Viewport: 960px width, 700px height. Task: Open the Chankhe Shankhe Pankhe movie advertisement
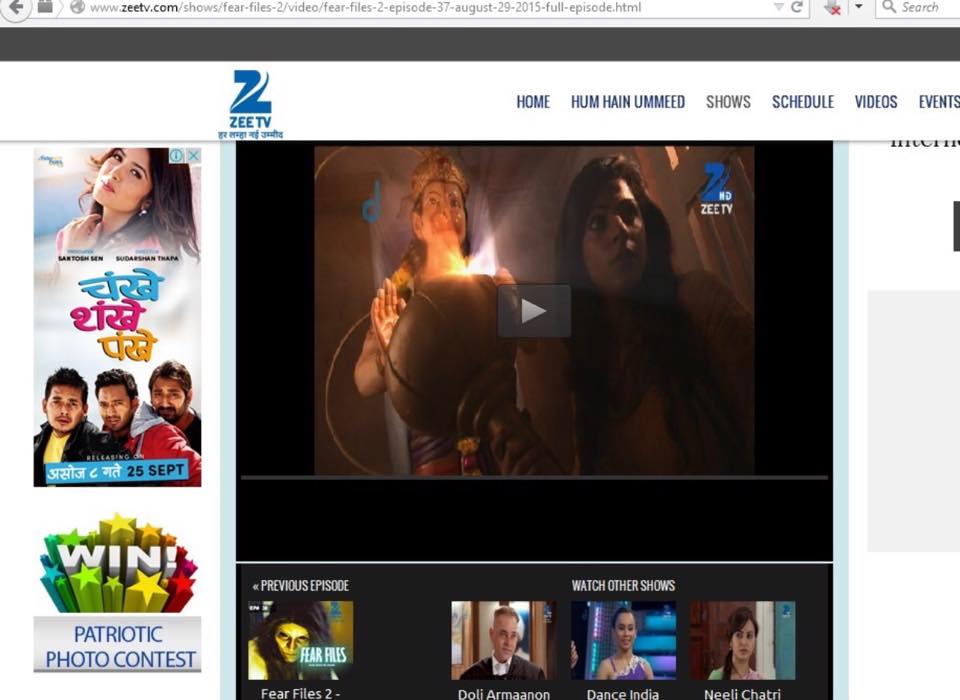[x=117, y=317]
